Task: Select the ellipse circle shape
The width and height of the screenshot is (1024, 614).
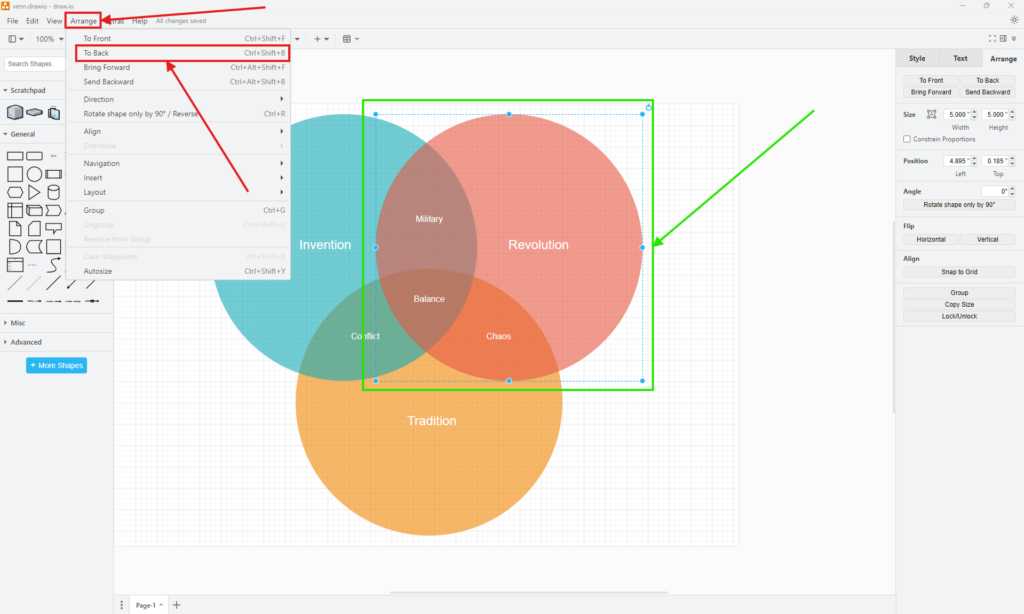Action: (x=35, y=174)
